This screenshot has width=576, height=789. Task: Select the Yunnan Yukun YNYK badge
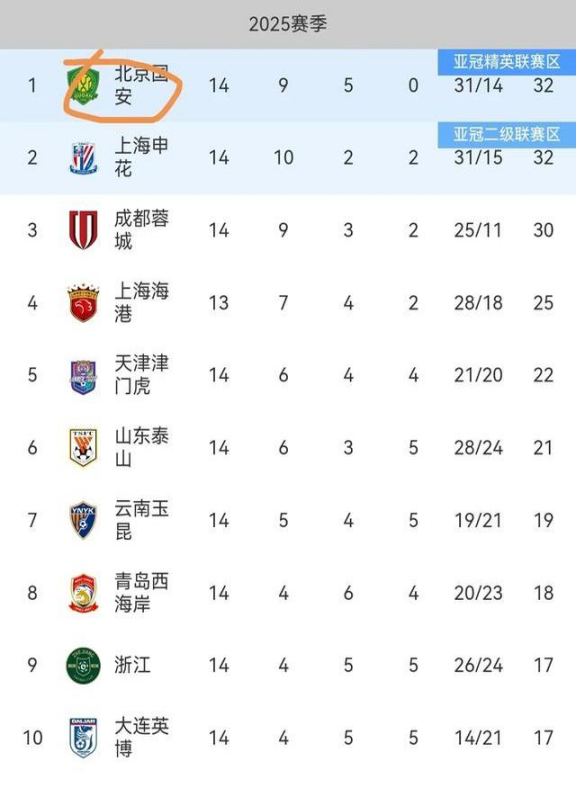coord(83,520)
